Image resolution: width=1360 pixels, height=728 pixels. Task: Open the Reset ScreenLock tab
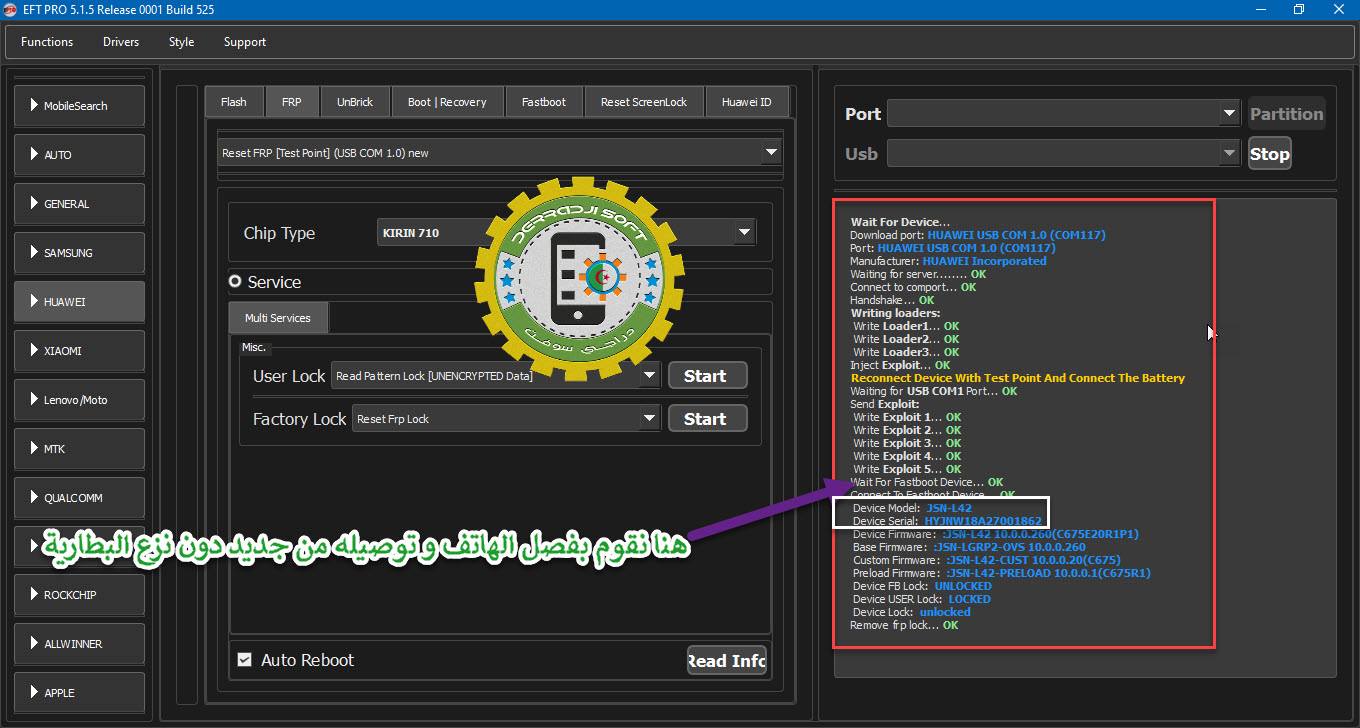click(x=644, y=102)
